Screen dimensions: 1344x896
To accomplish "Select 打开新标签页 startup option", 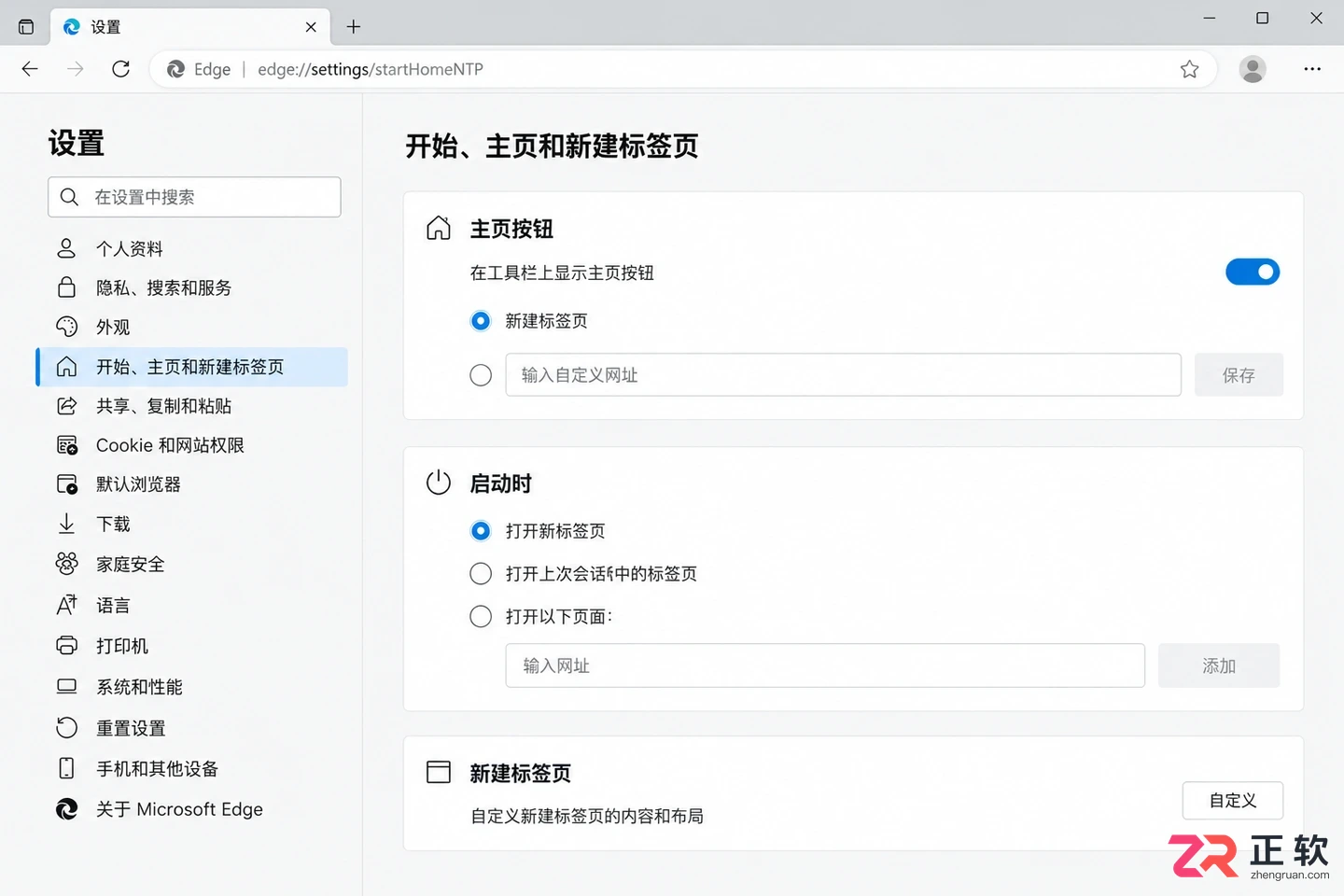I will [481, 531].
